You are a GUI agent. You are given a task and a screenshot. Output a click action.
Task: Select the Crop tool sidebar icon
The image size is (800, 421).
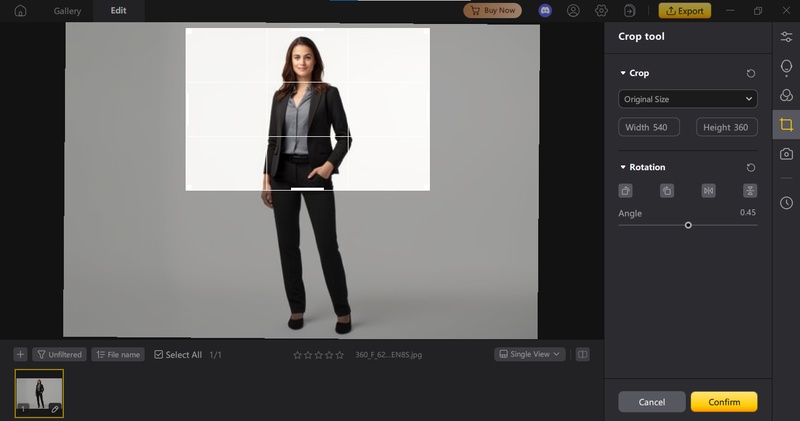click(786, 125)
